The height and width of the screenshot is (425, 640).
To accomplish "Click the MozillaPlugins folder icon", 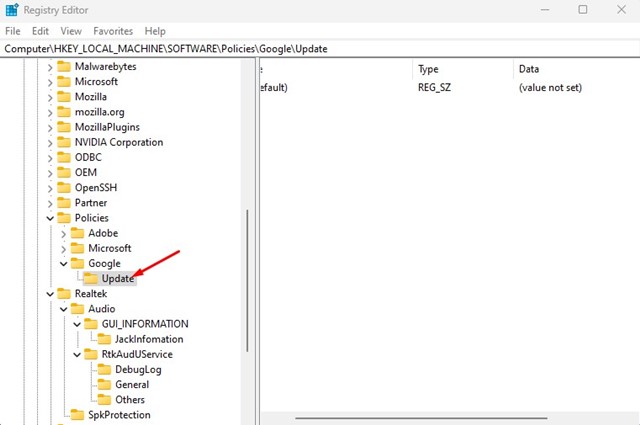I will [64, 127].
